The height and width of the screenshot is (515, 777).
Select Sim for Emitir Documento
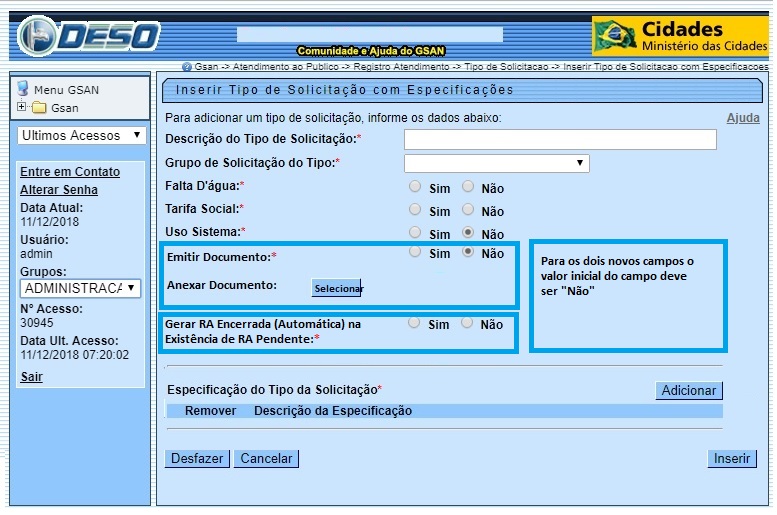coord(415,252)
